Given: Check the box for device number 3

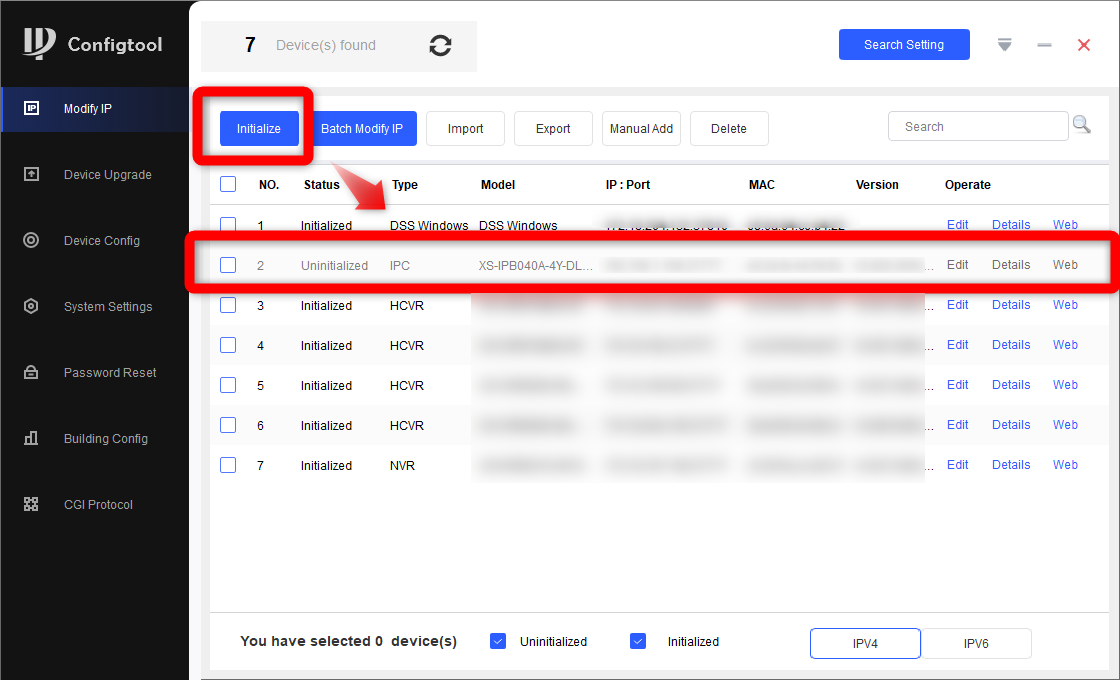Looking at the screenshot, I should point(228,305).
